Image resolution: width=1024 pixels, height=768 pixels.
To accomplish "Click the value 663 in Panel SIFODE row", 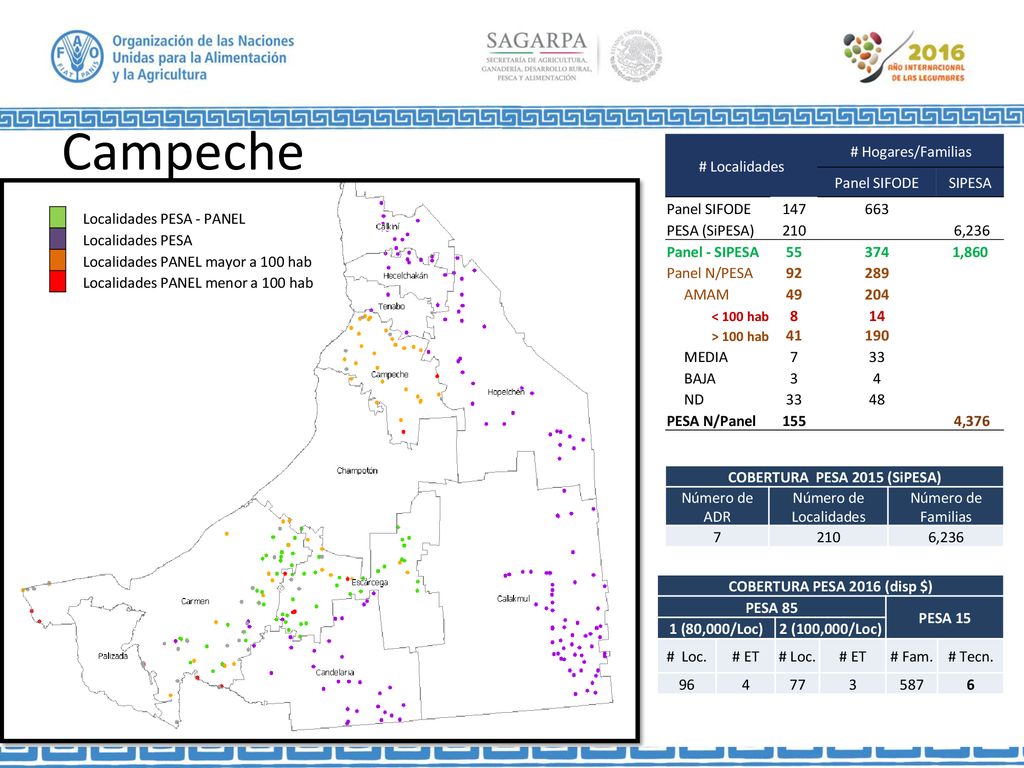I will [876, 209].
